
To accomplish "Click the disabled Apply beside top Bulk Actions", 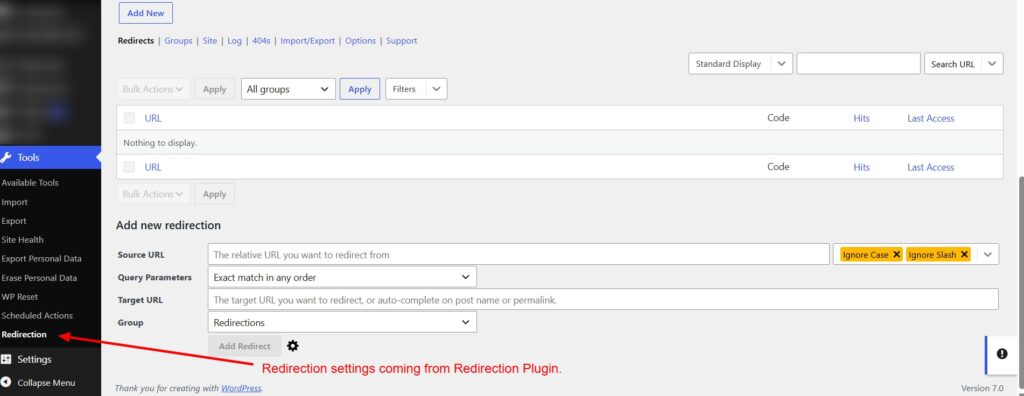I will (x=214, y=89).
